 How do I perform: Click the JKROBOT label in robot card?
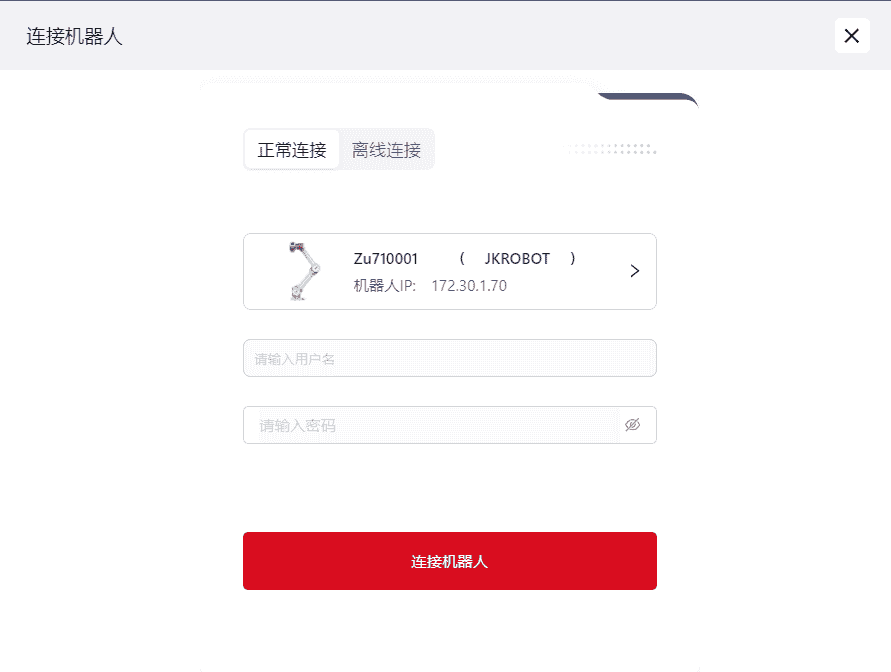517,259
